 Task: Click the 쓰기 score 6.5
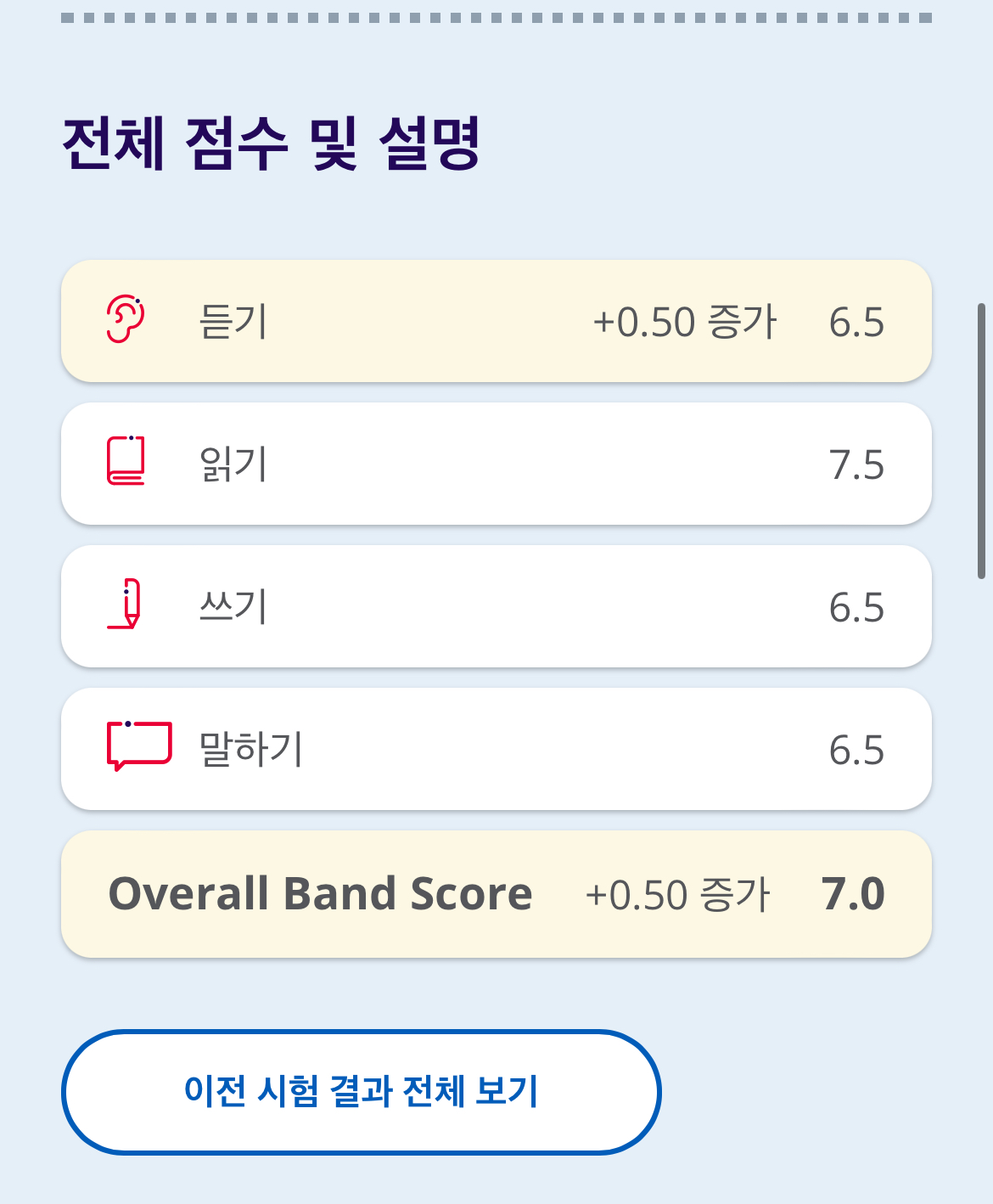(856, 608)
